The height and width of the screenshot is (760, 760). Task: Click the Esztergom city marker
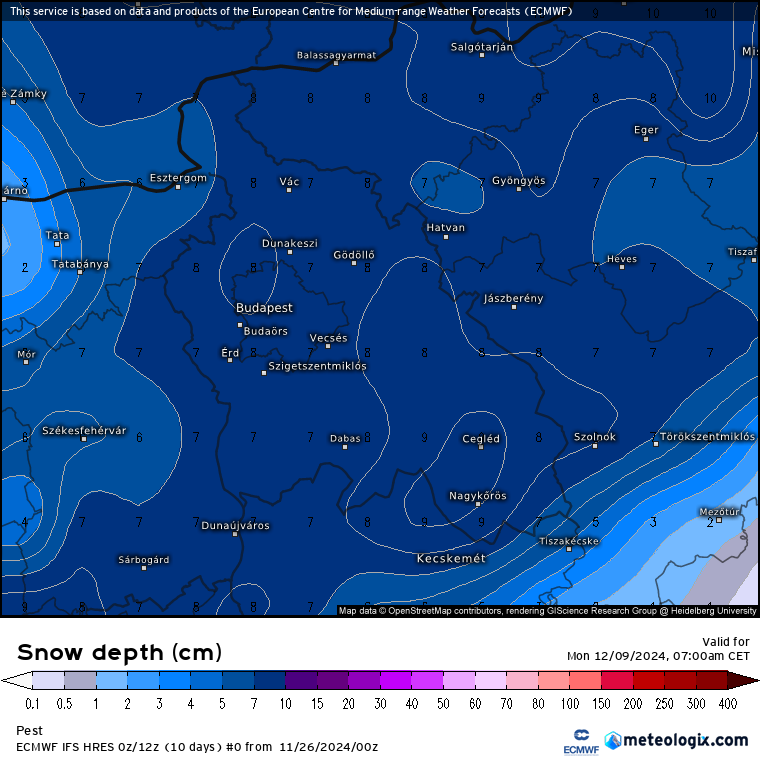point(178,187)
